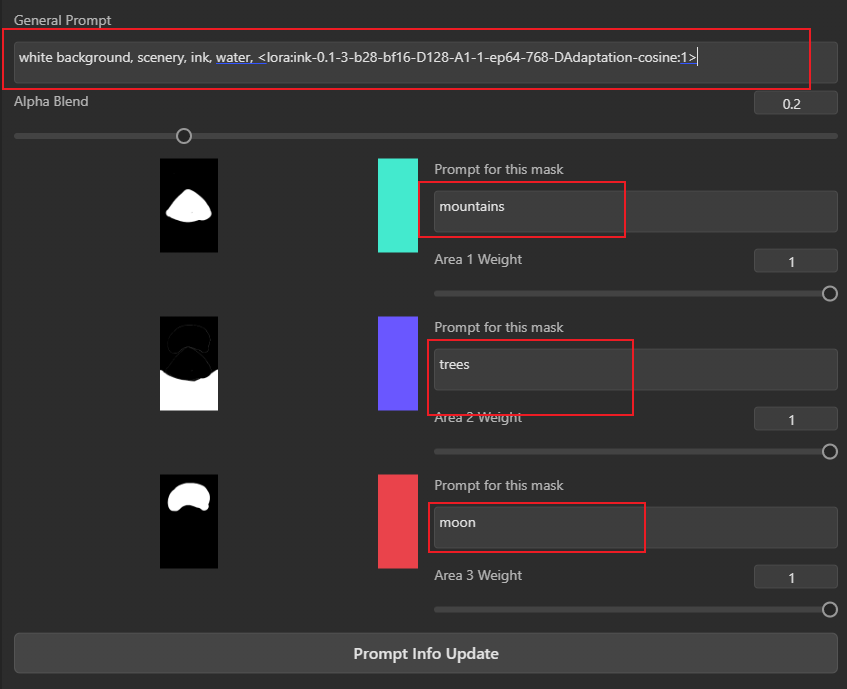Viewport: 847px width, 689px height.
Task: Click the General Prompt text field
Action: (426, 62)
